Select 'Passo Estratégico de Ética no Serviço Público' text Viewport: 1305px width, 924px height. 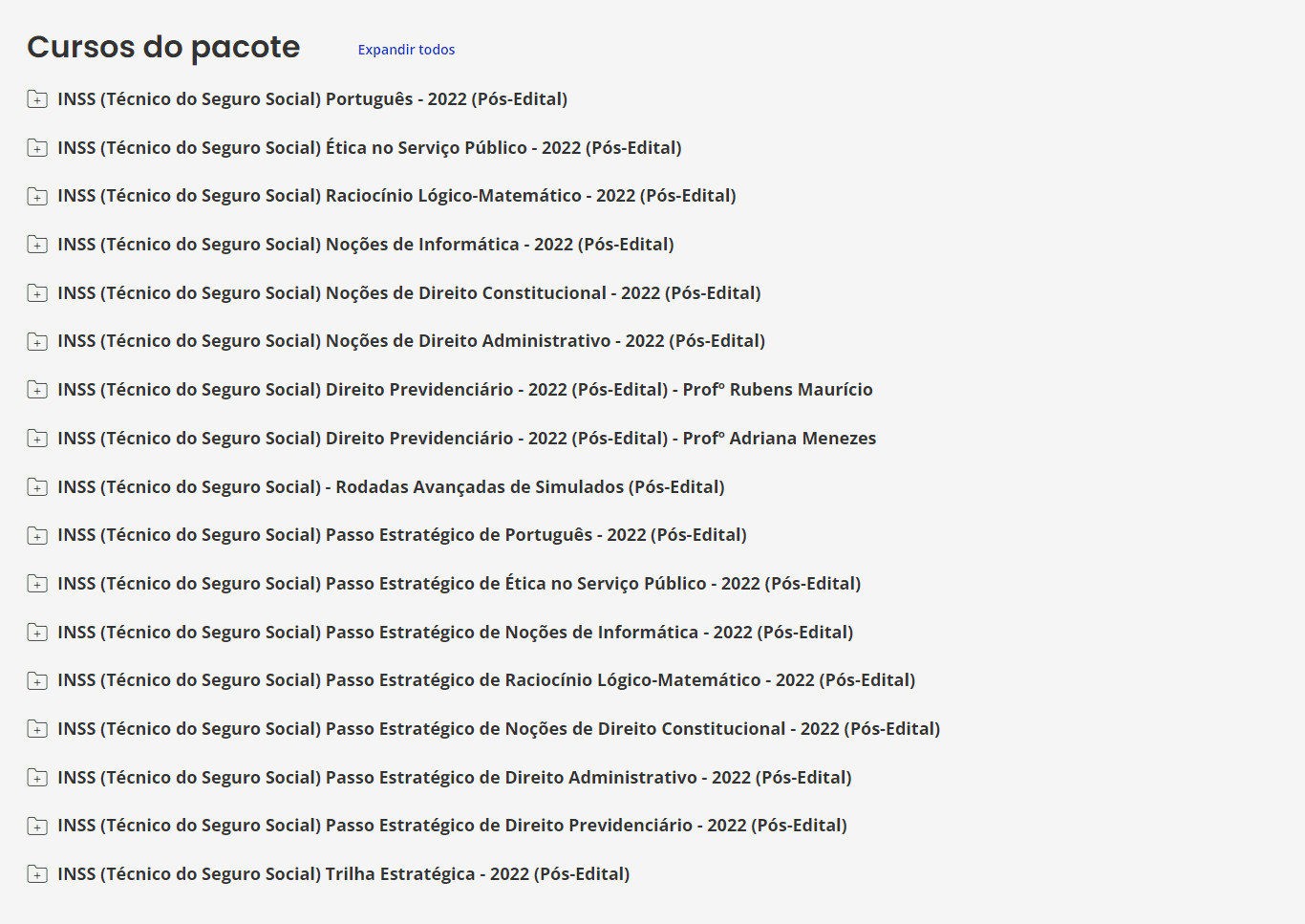pyautogui.click(x=460, y=584)
